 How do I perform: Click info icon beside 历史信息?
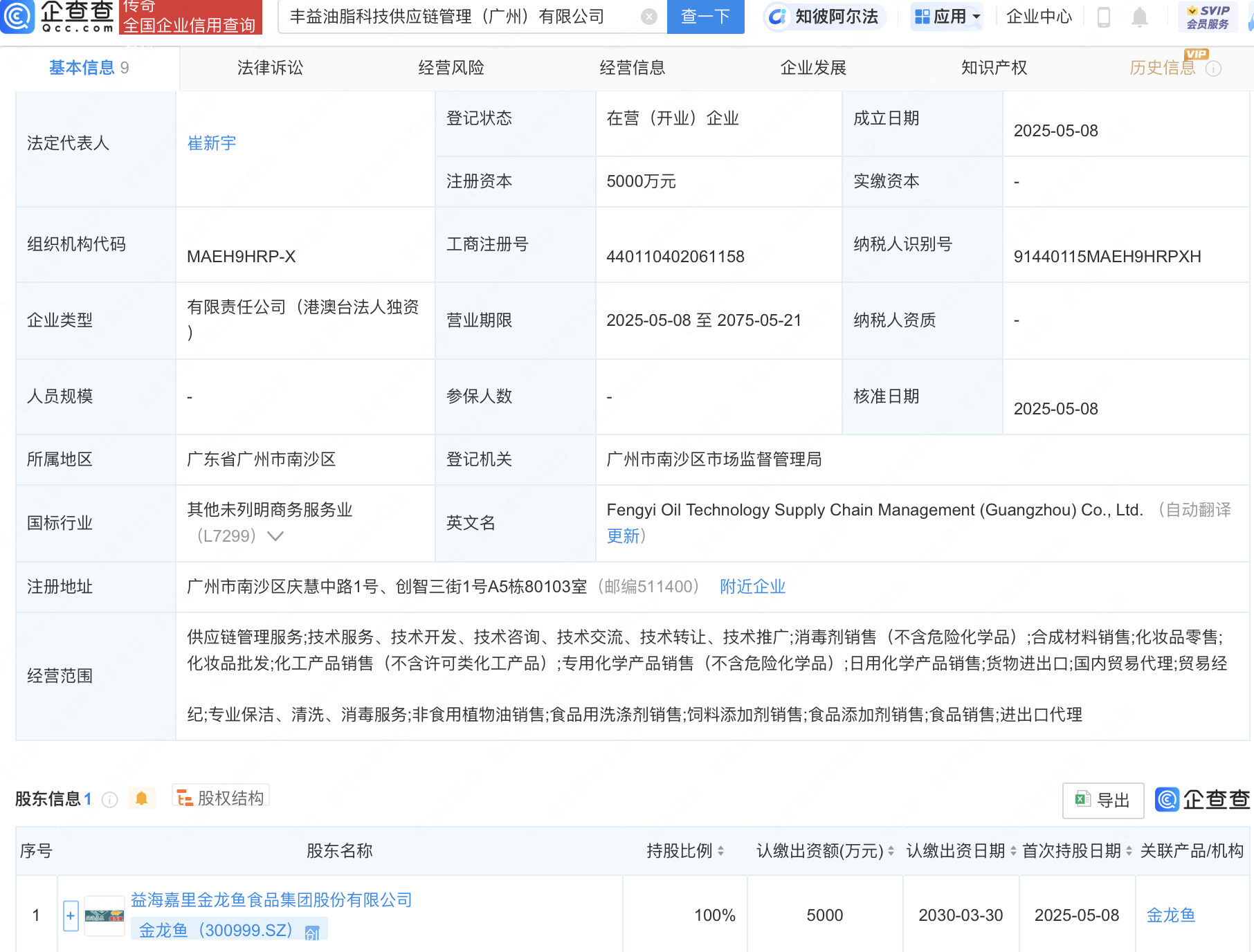point(1213,68)
